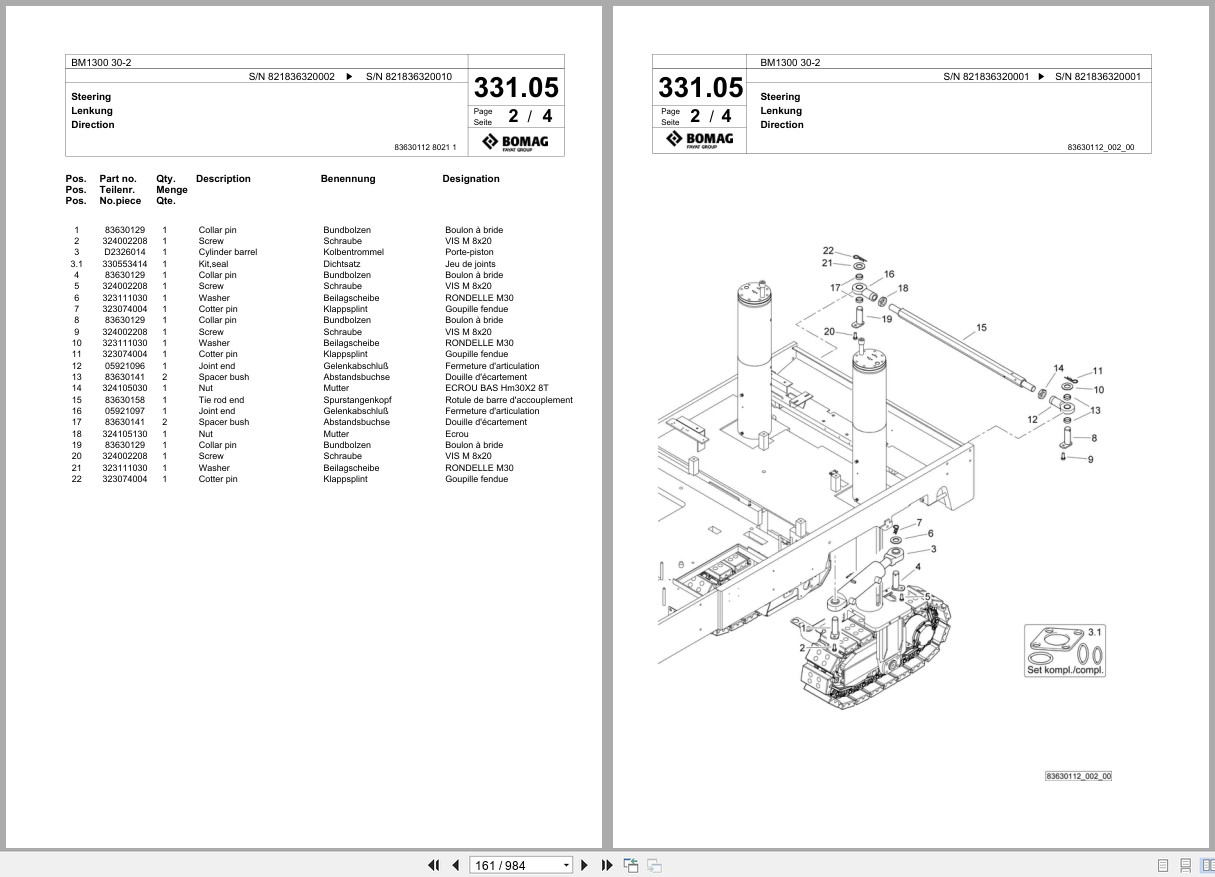The width and height of the screenshot is (1215, 877).
Task: Click the '331.05' heading on right page
Action: point(700,87)
